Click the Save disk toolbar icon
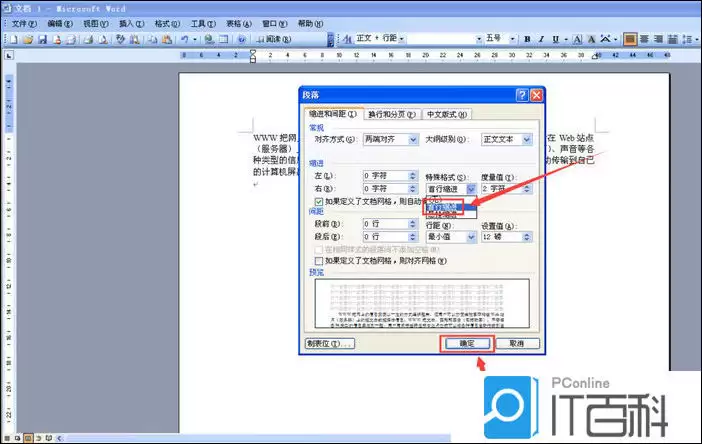This screenshot has width=702, height=444. tap(42, 39)
